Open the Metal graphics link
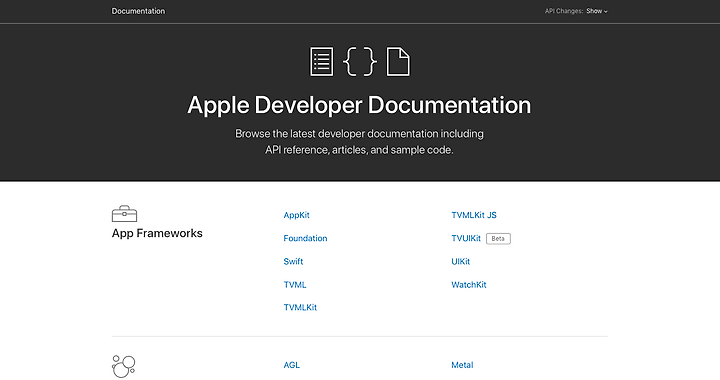This screenshot has width=720, height=380. click(x=462, y=365)
